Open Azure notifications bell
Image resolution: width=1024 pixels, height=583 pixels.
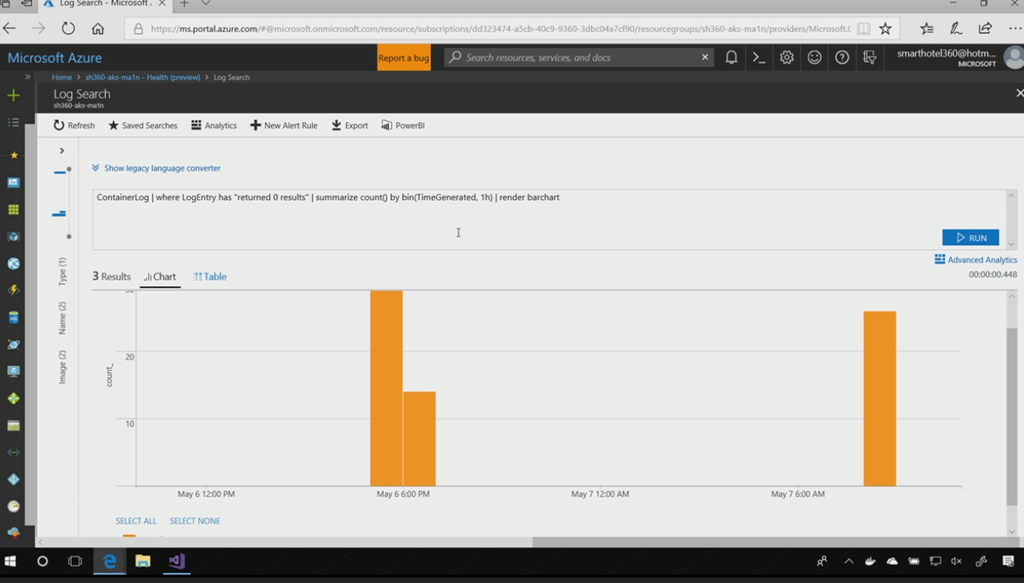point(731,58)
